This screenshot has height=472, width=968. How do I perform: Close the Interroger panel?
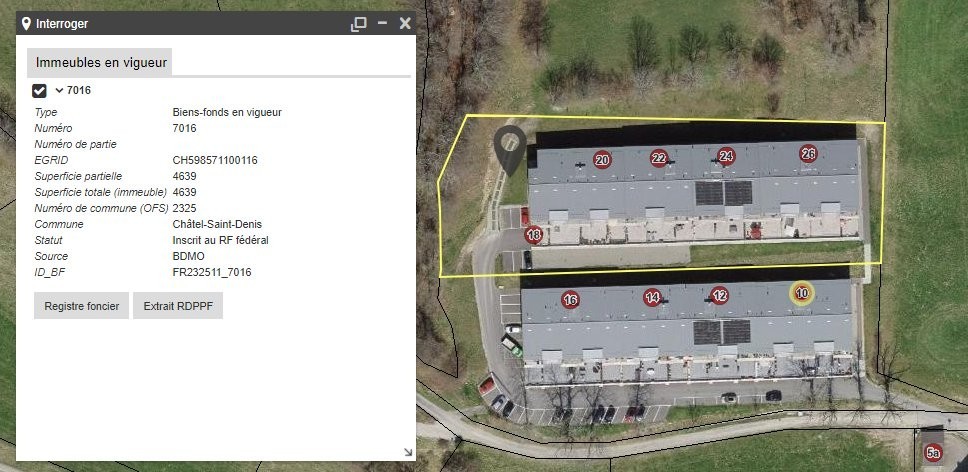[405, 23]
